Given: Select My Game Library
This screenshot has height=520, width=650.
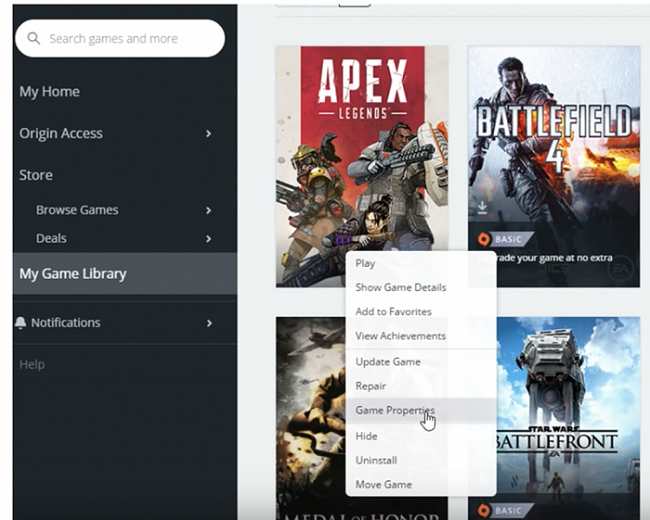Looking at the screenshot, I should coord(125,274).
